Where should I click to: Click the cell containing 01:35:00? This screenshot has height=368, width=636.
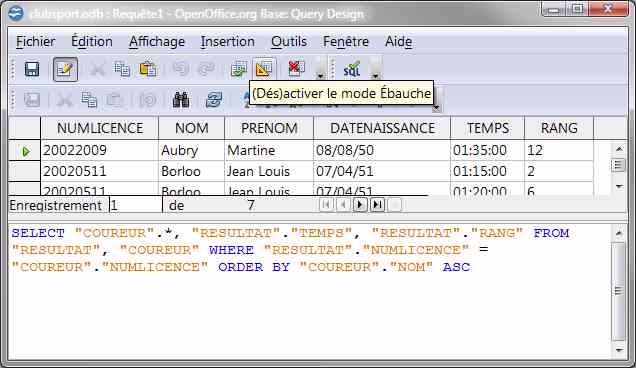pyautogui.click(x=488, y=151)
